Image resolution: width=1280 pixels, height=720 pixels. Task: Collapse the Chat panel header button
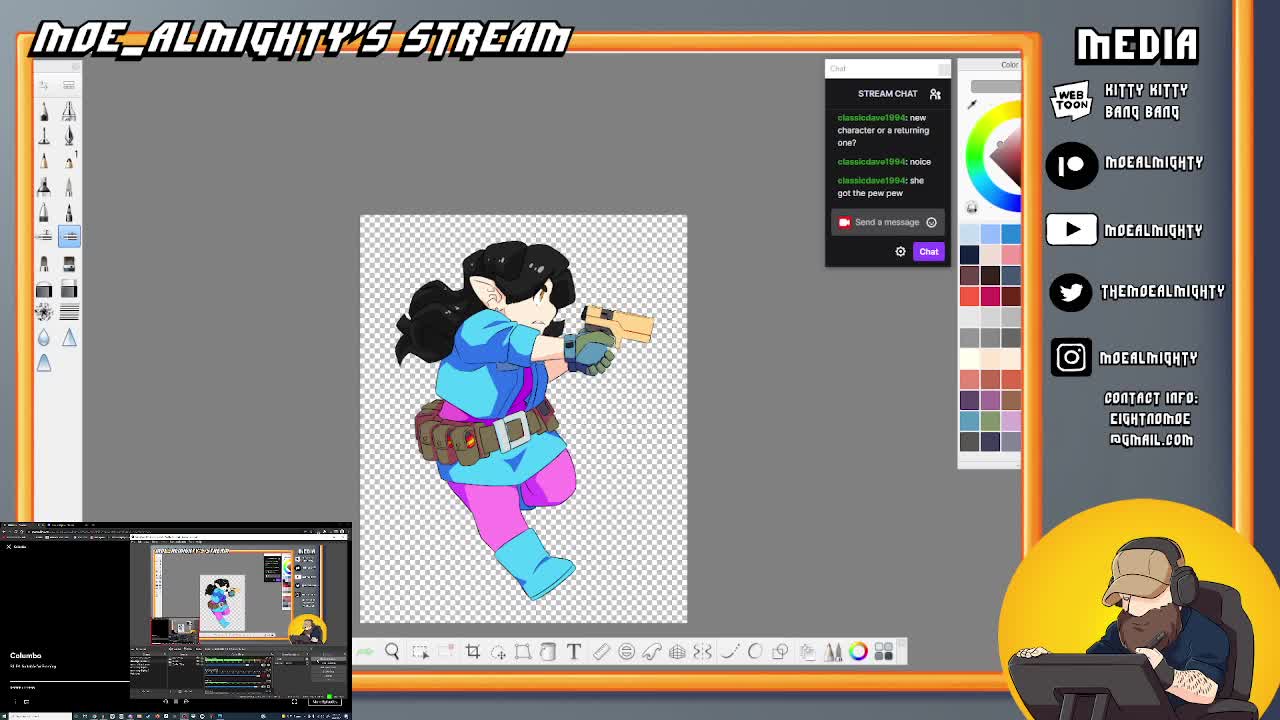(943, 68)
